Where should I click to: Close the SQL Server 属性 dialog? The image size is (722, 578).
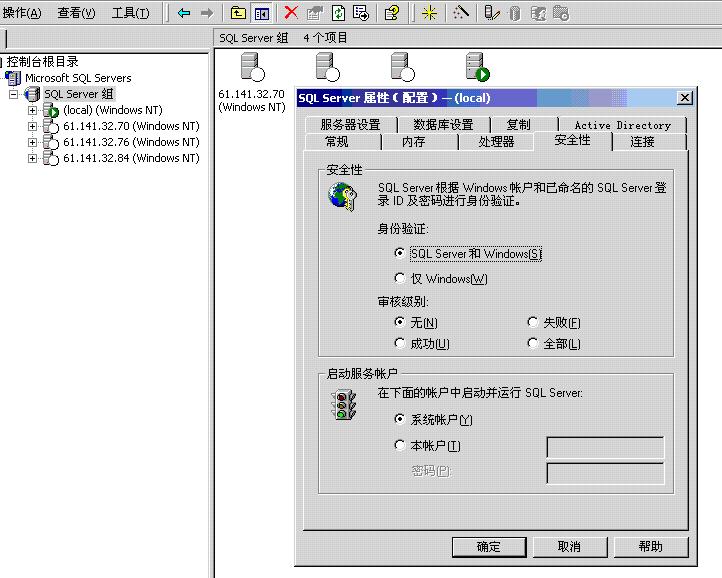pos(685,98)
